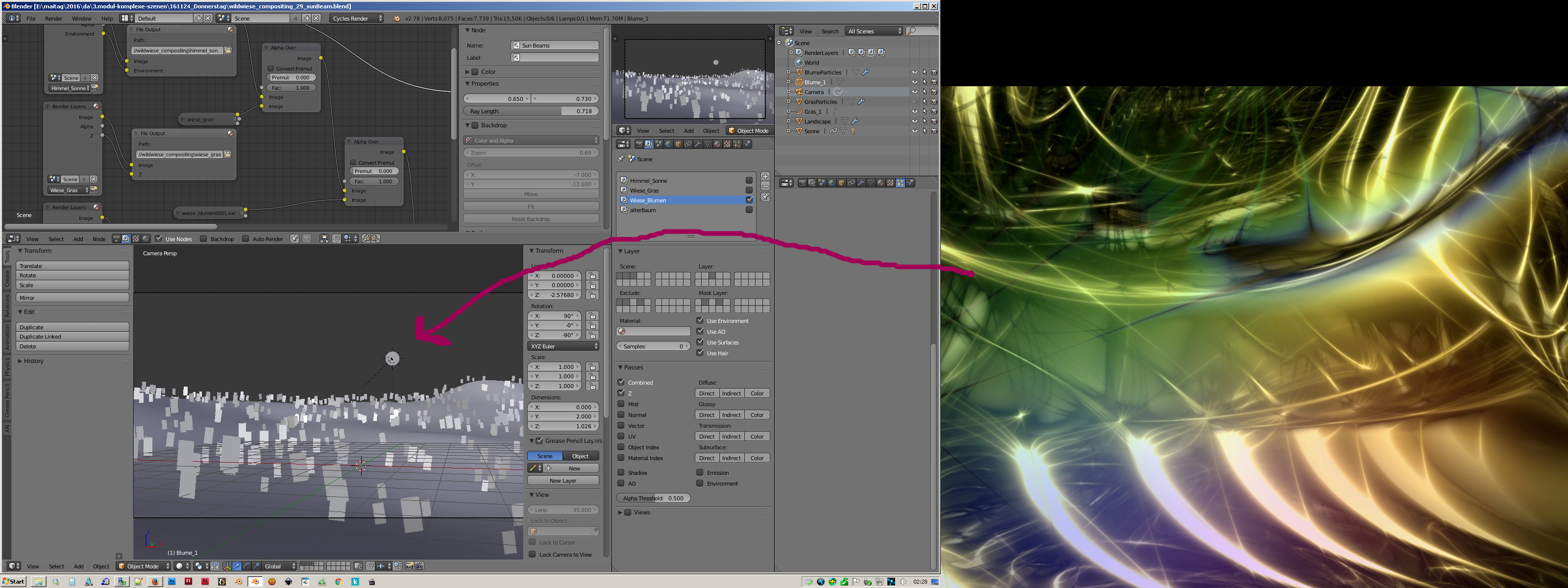Select the alterBaum render layer entry
The width and height of the screenshot is (1568, 588).
pyautogui.click(x=643, y=210)
